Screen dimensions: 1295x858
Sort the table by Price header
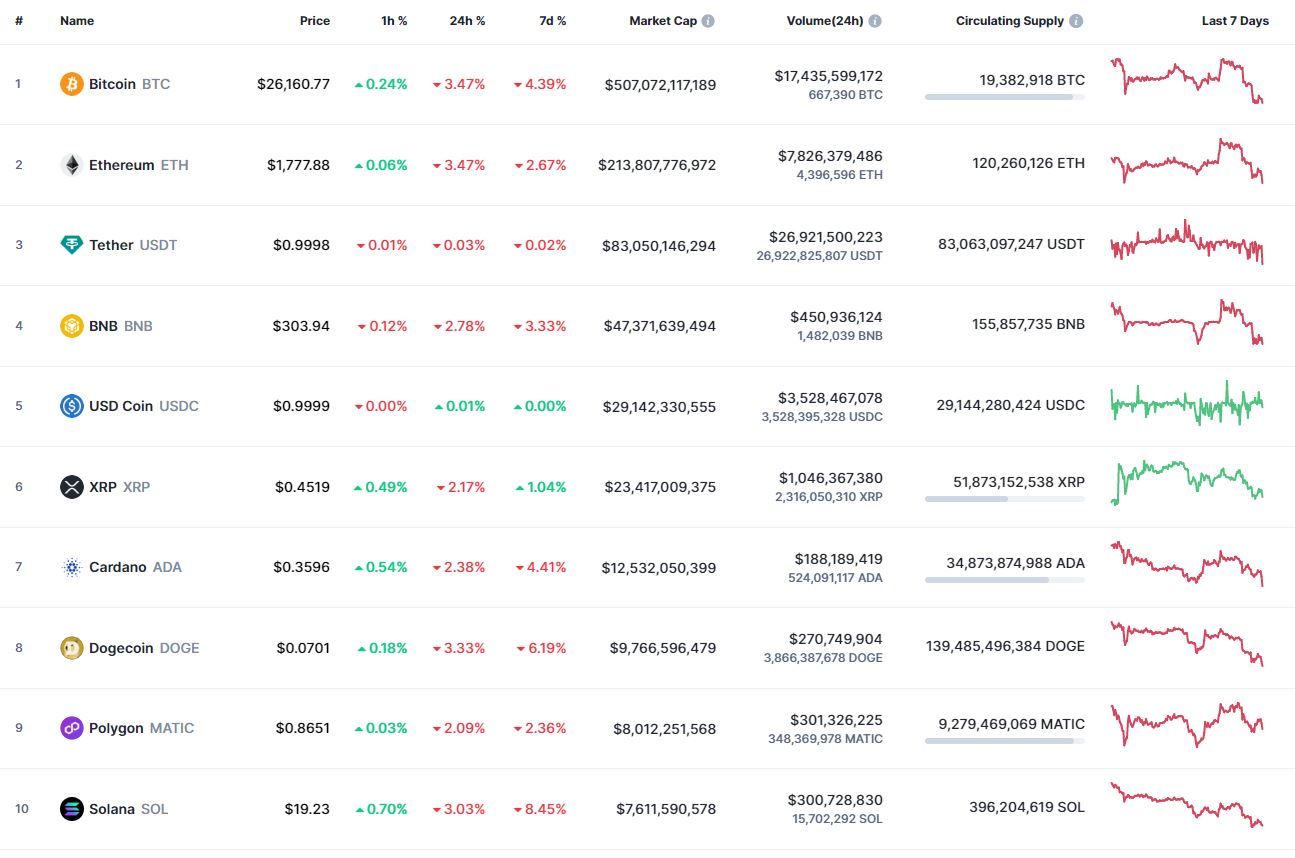coord(315,21)
